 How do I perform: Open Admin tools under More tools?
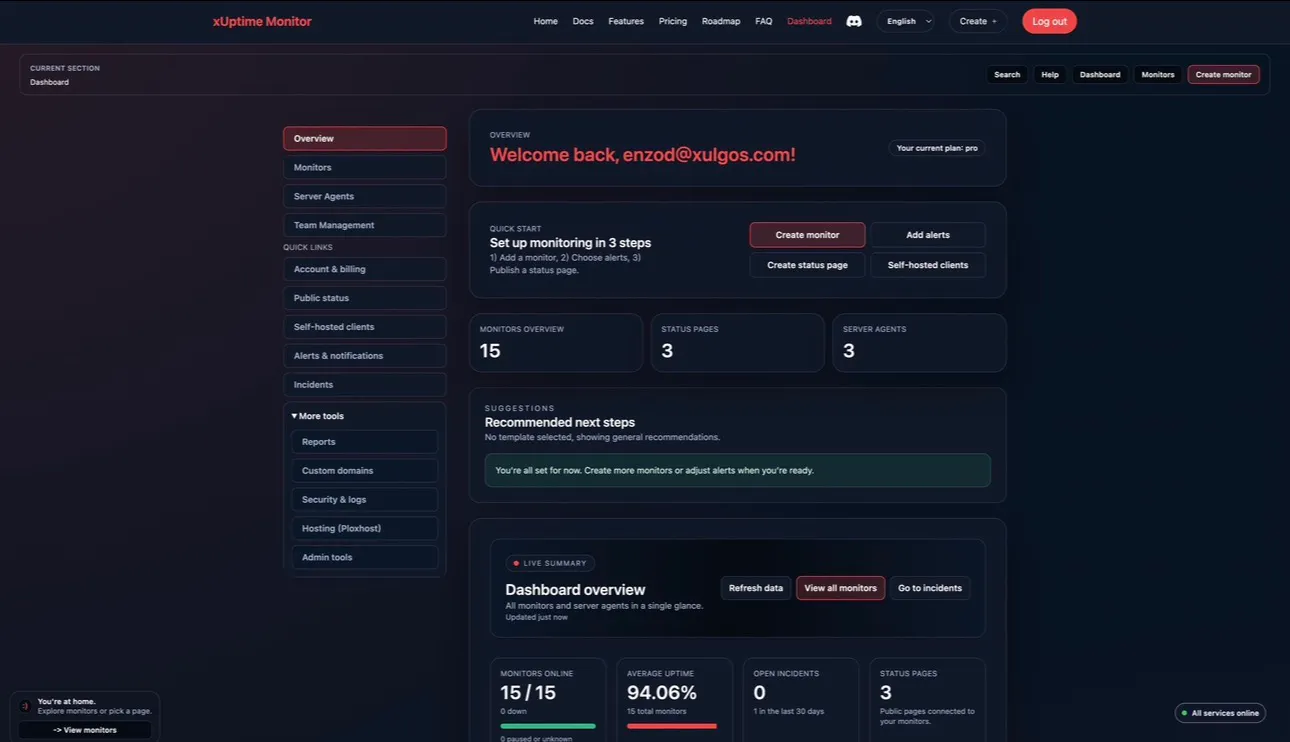[x=365, y=558]
